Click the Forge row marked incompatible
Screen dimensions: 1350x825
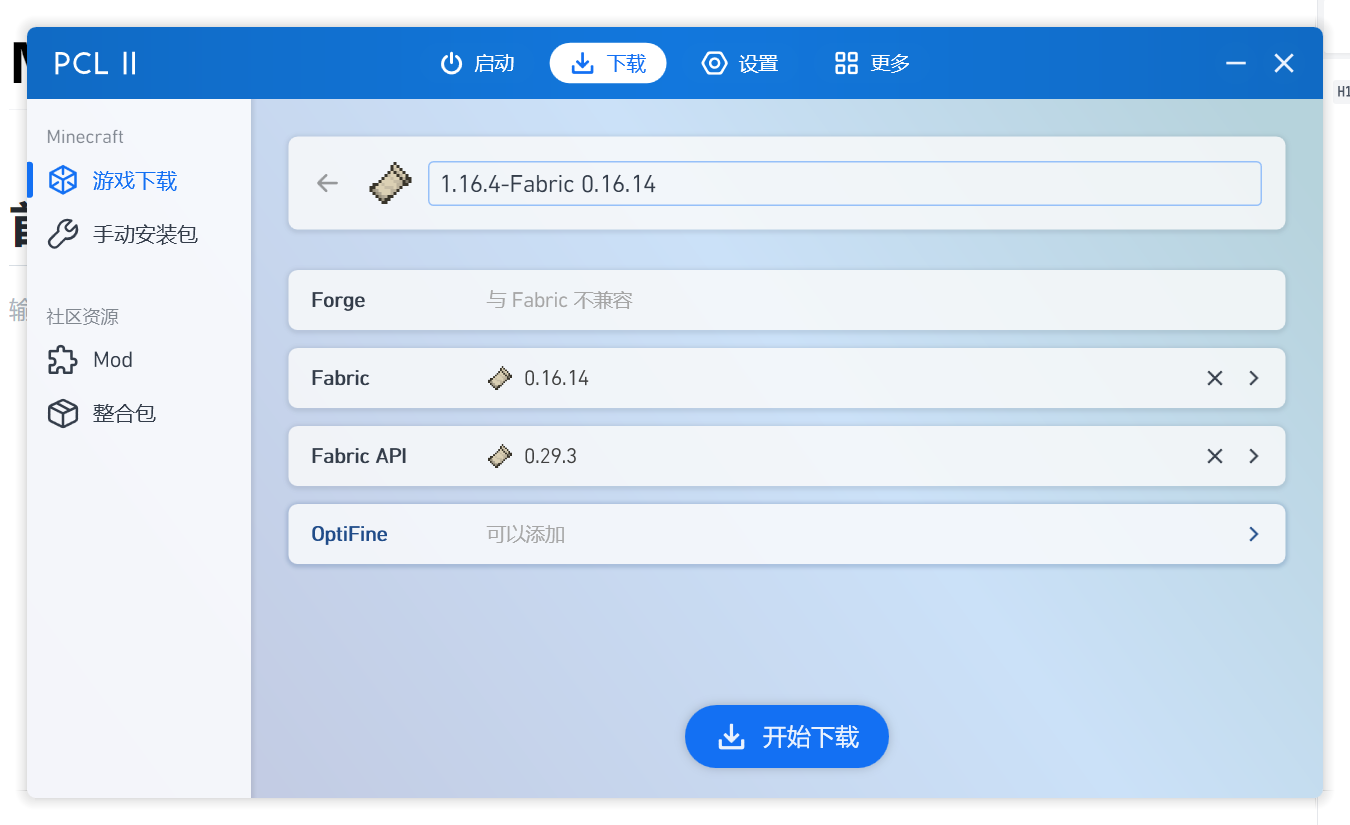(x=786, y=300)
